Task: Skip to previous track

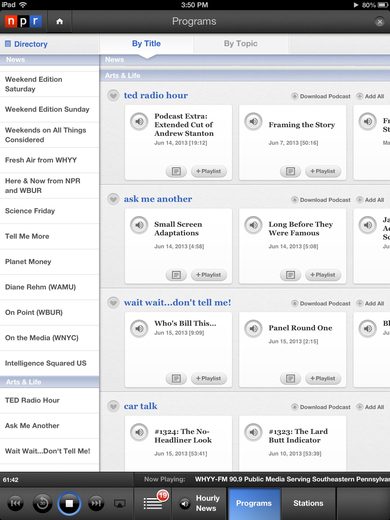Action: (15, 503)
